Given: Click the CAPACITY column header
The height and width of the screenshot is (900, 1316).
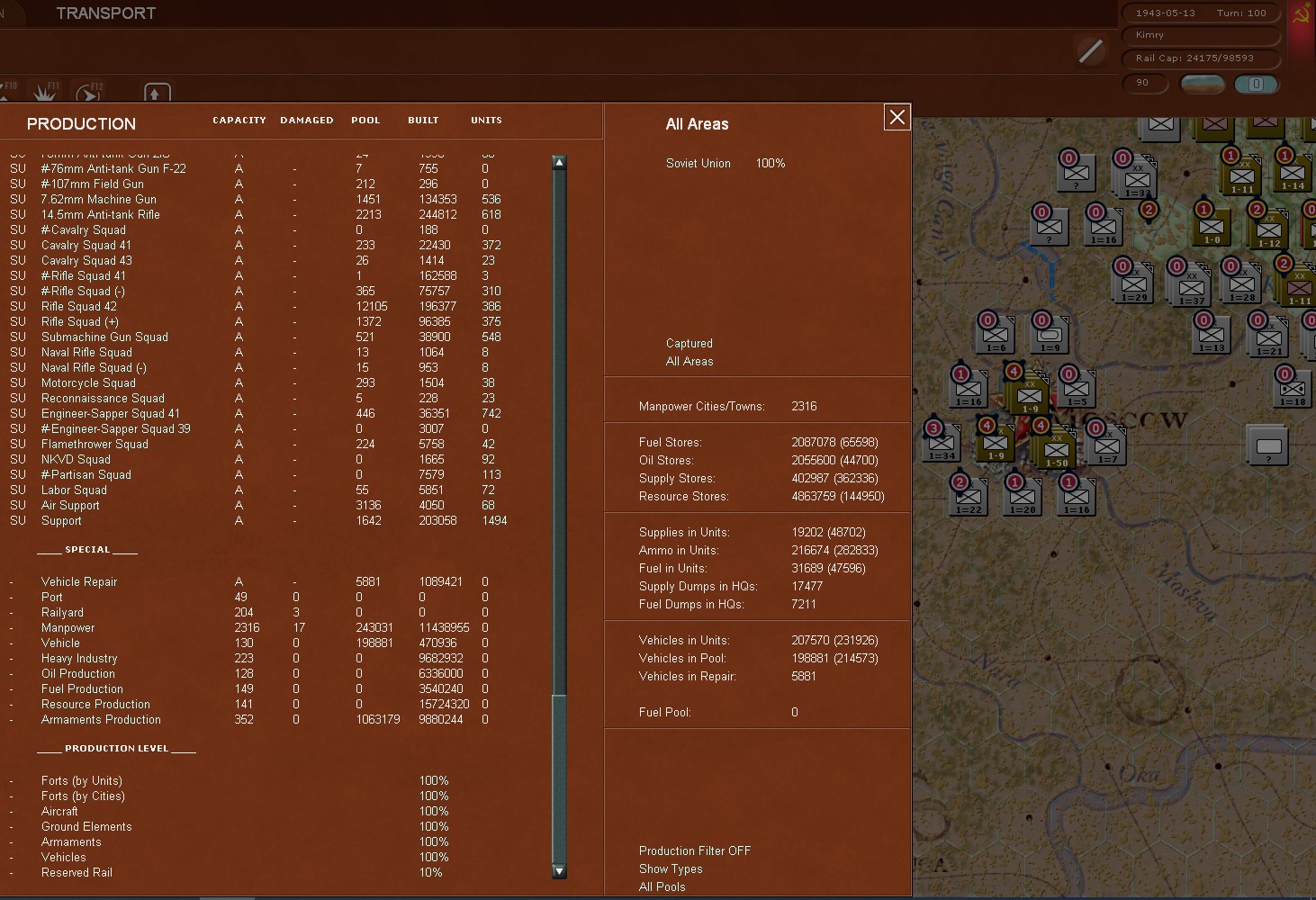Looking at the screenshot, I should pyautogui.click(x=239, y=120).
